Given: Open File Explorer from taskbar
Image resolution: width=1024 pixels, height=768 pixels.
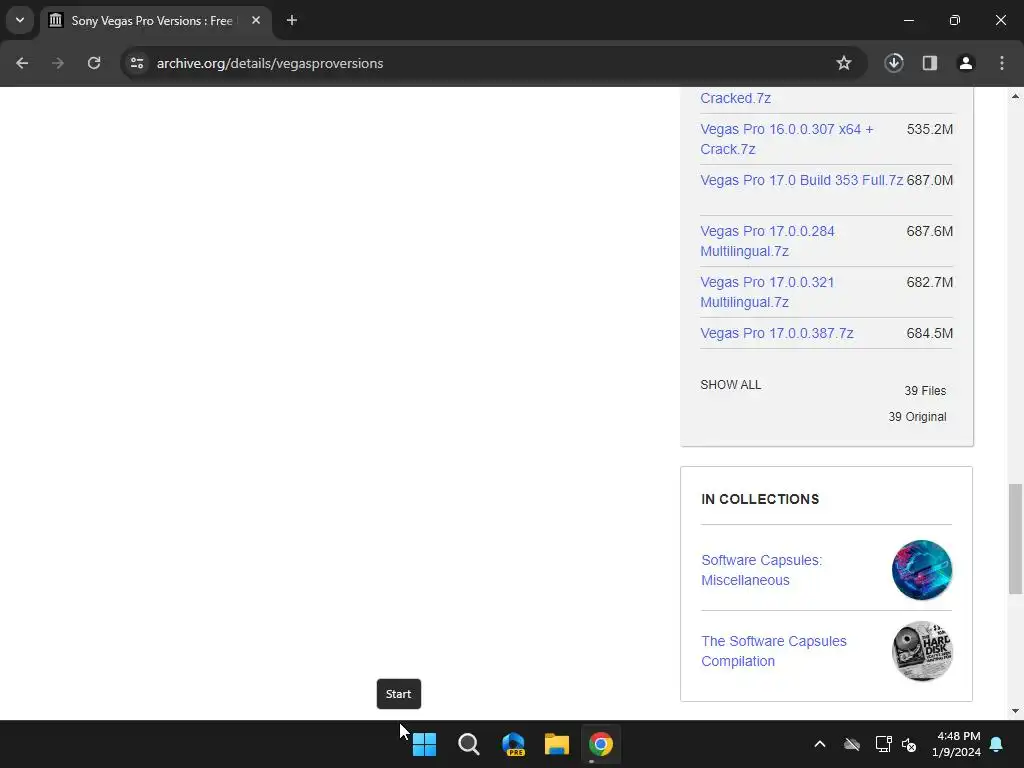Looking at the screenshot, I should click(557, 744).
